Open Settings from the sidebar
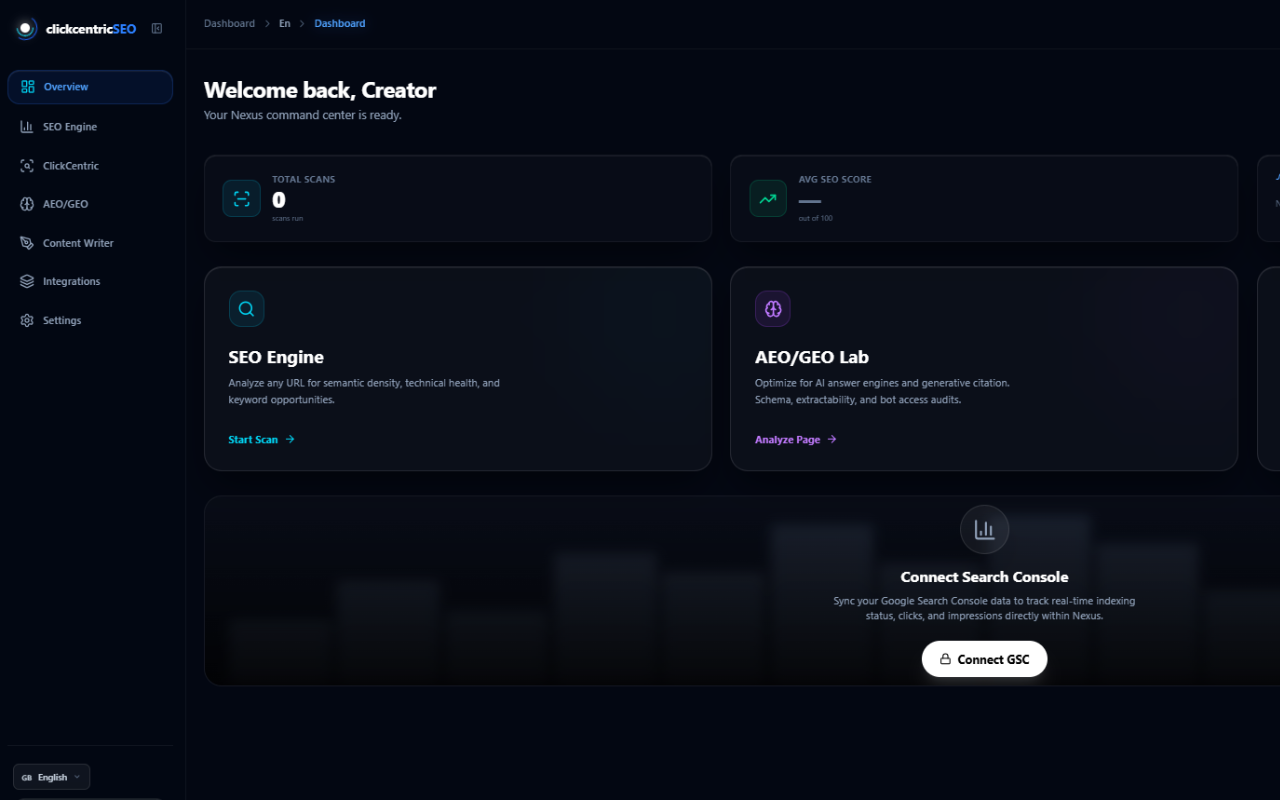Image resolution: width=1280 pixels, height=800 pixels. point(90,321)
